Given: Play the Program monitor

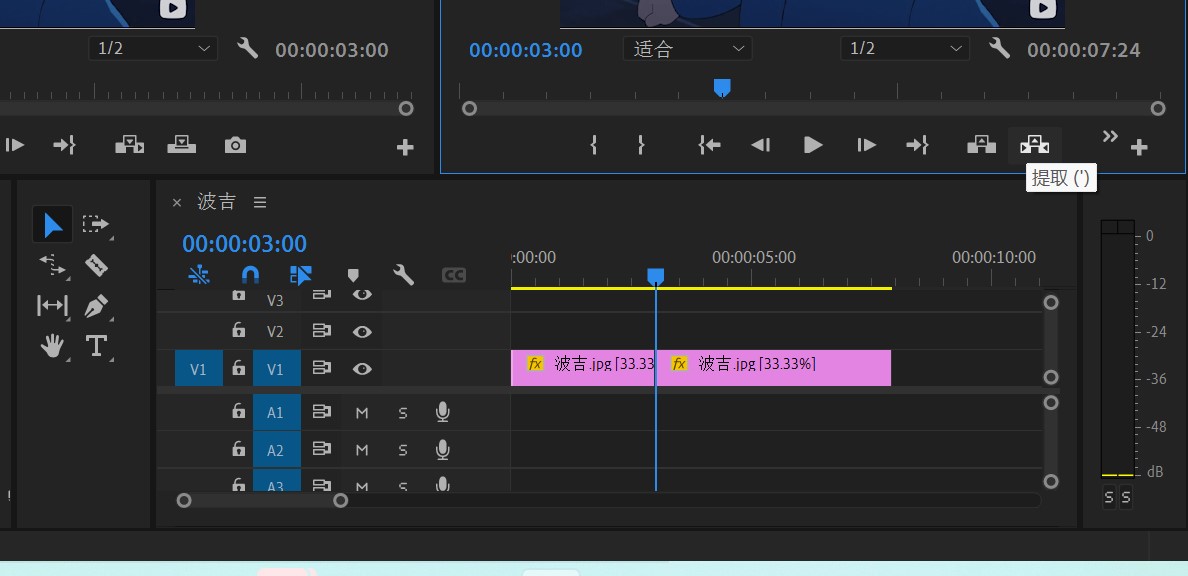Looking at the screenshot, I should click(x=812, y=145).
